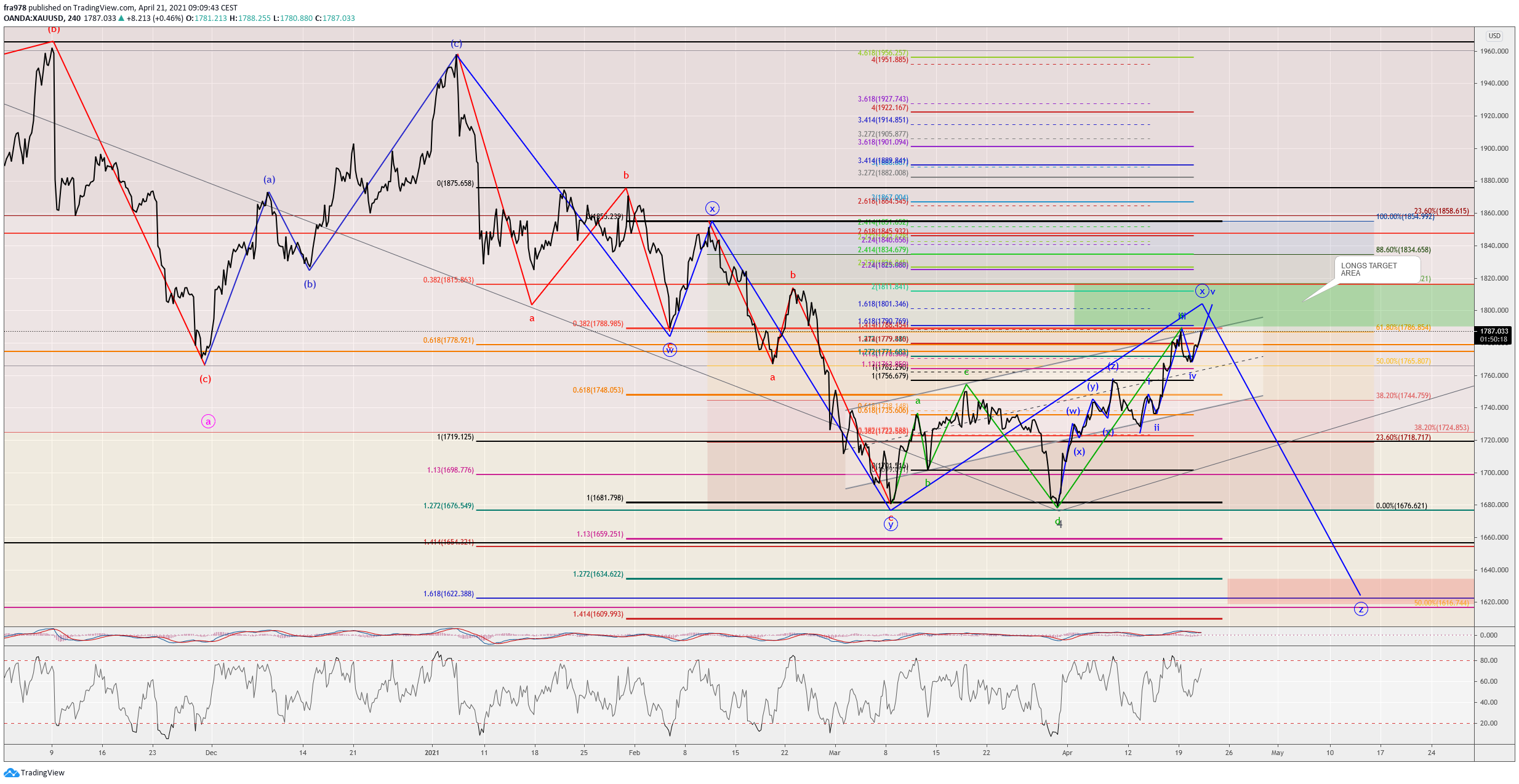Click the red (c) label at the December low
1519x784 pixels.
click(205, 379)
